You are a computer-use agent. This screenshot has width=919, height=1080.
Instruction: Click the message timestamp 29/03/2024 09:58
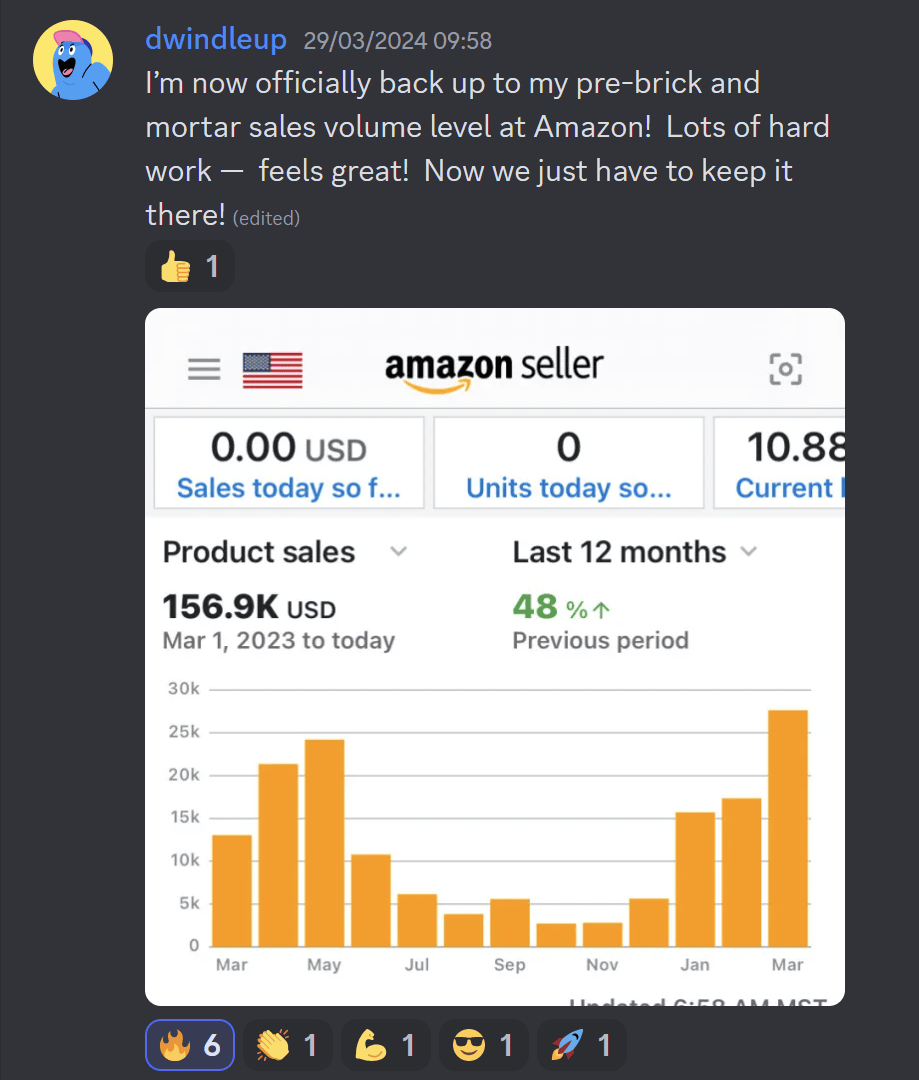[397, 41]
